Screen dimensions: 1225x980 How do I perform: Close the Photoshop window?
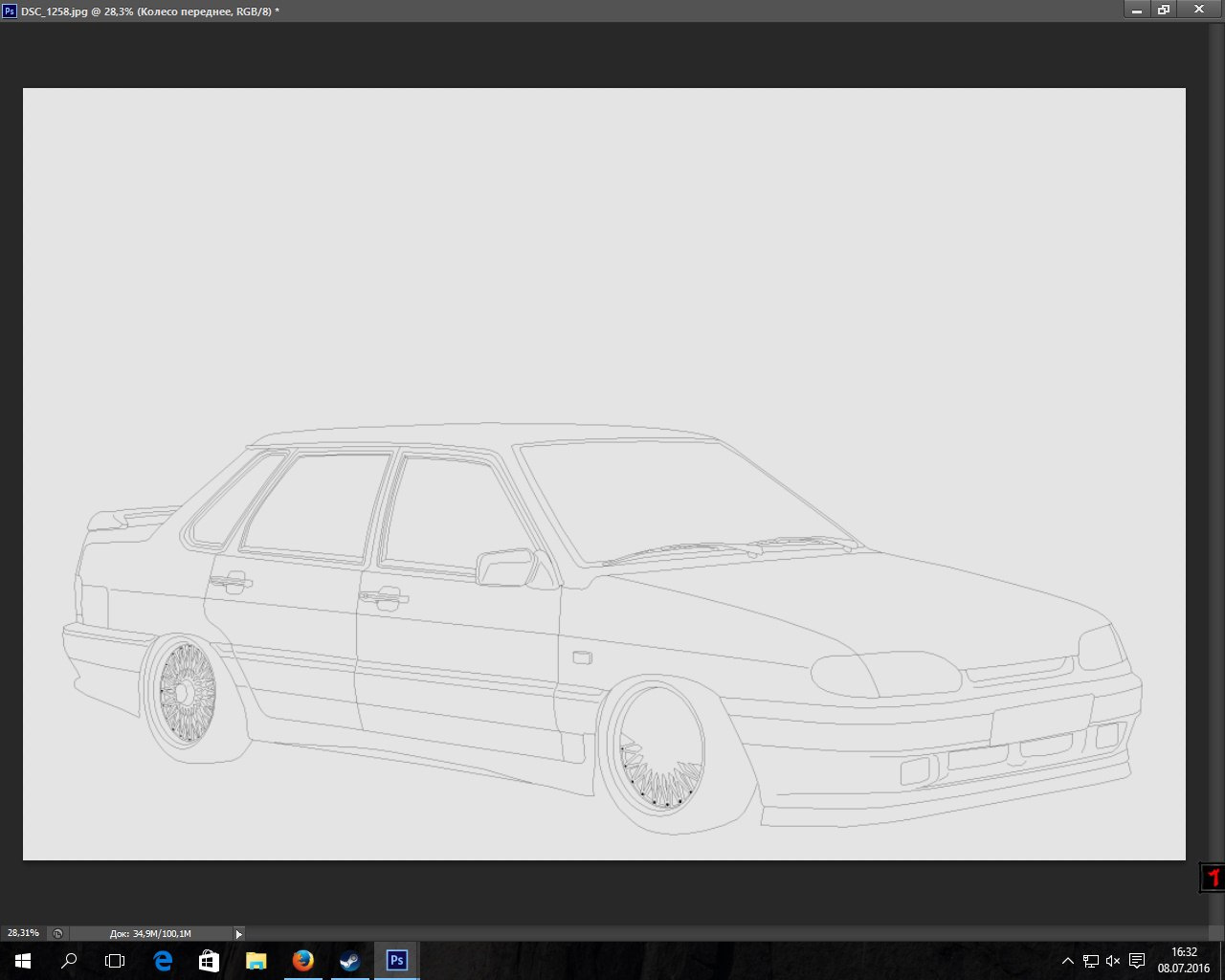tap(1198, 10)
